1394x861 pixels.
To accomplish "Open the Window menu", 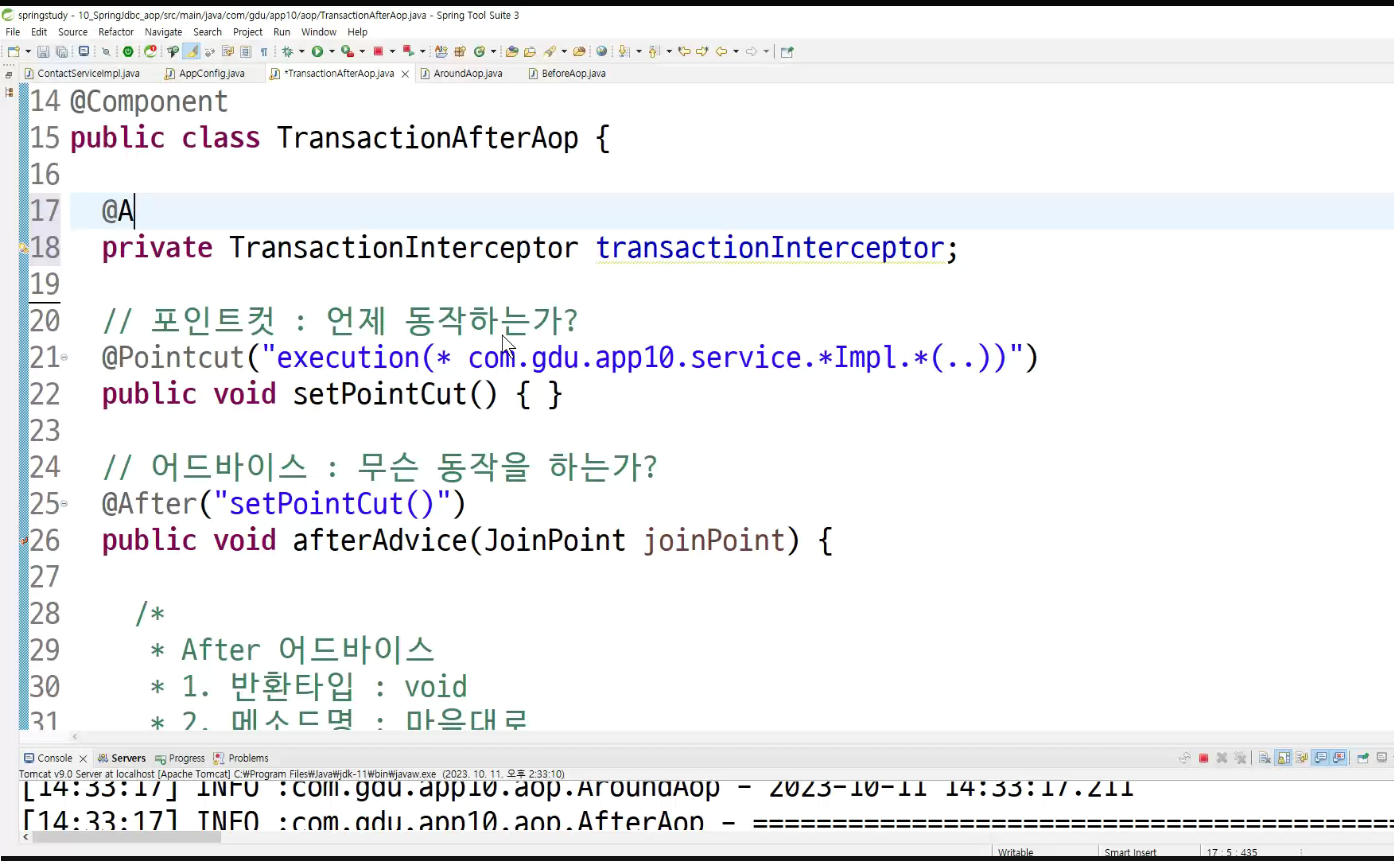I will click(319, 32).
